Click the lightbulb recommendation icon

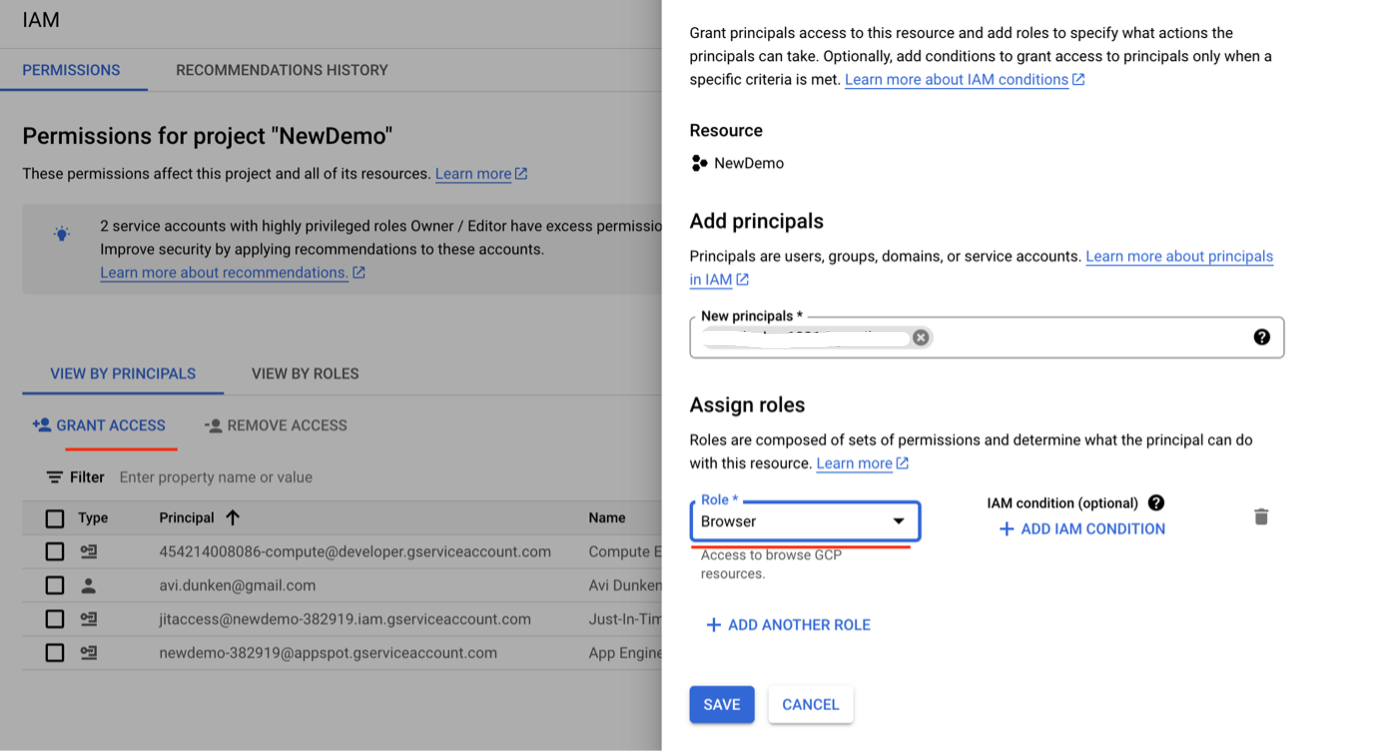point(62,234)
